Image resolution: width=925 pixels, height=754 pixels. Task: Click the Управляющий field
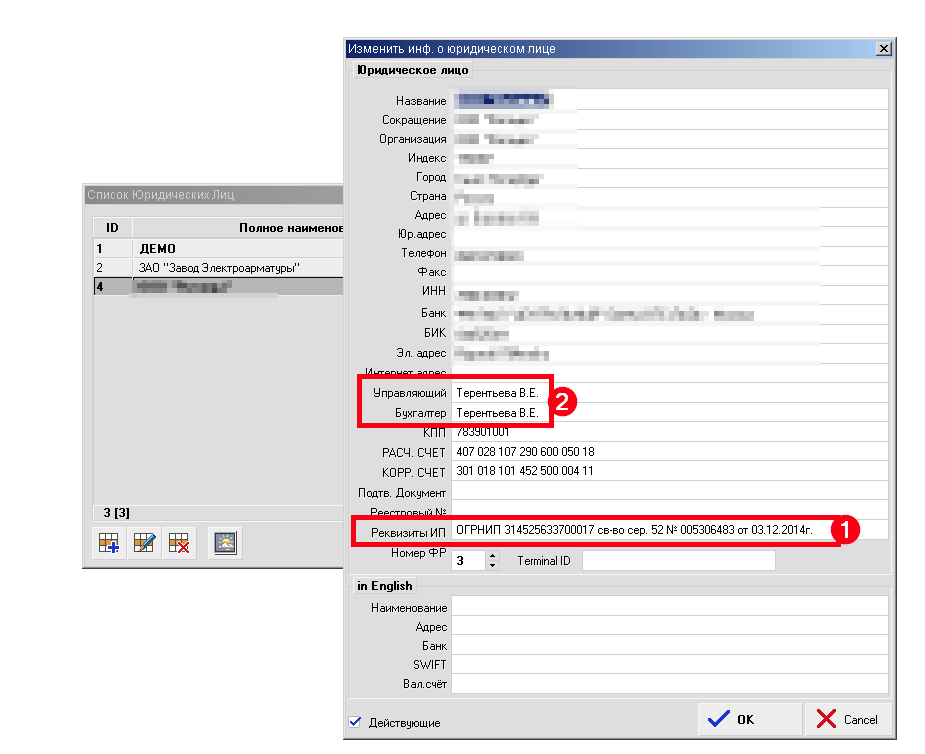(668, 393)
